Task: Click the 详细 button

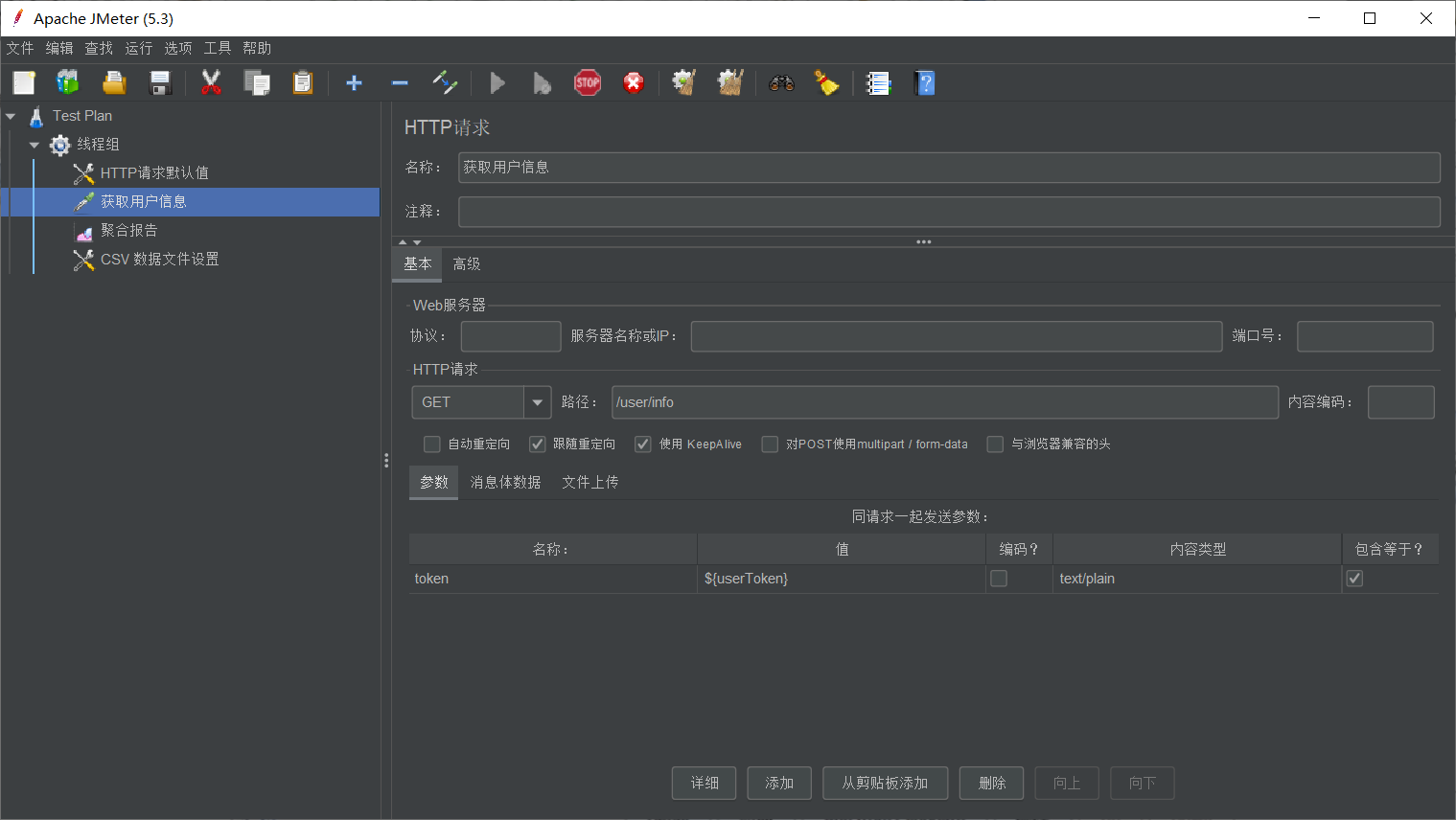Action: pyautogui.click(x=705, y=784)
